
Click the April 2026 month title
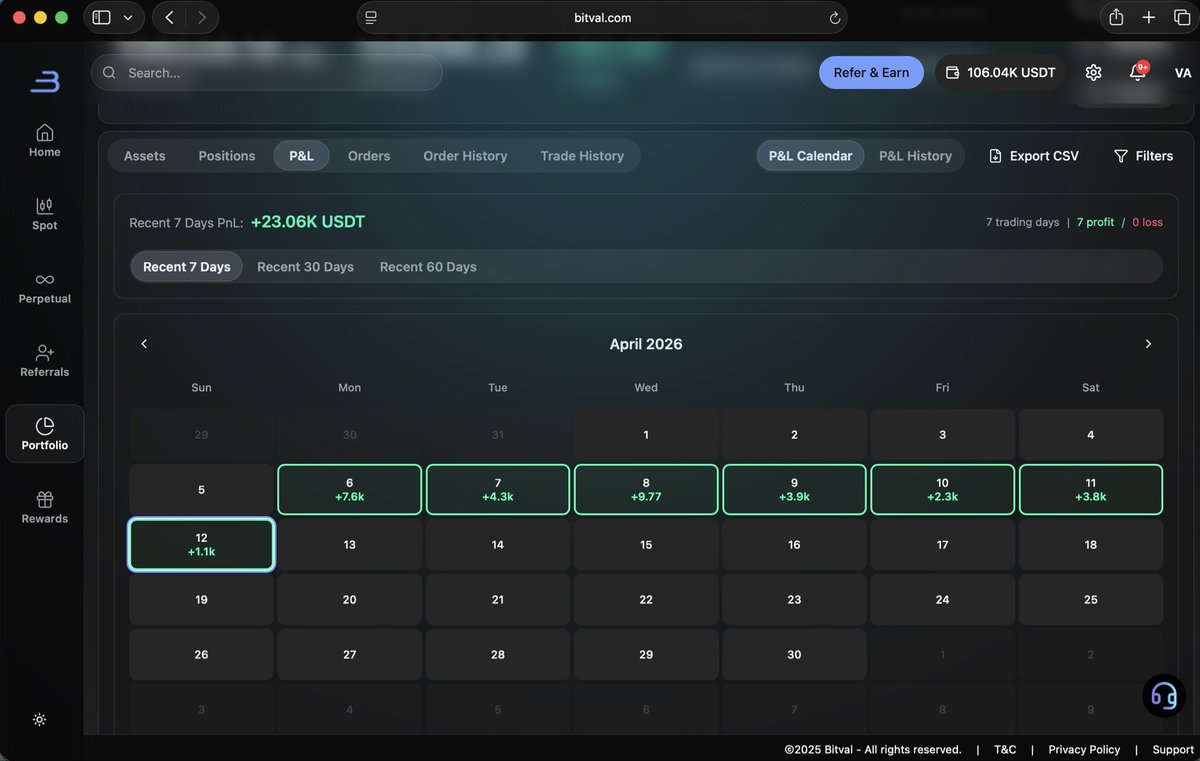pyautogui.click(x=646, y=344)
